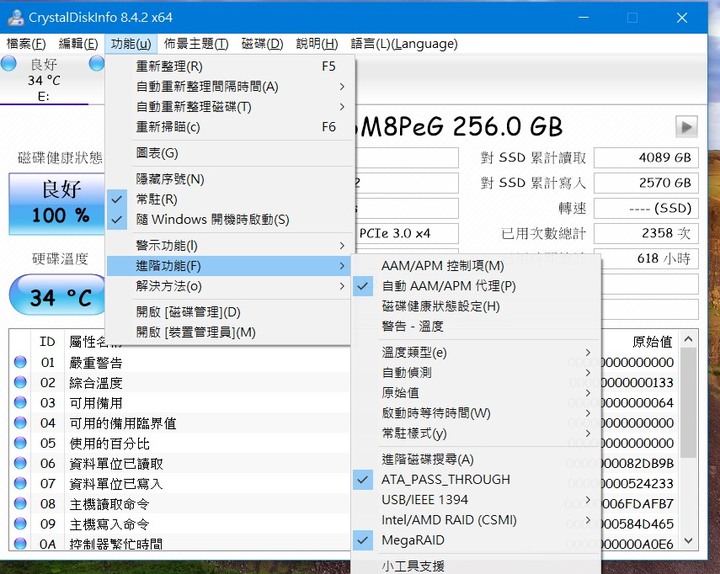This screenshot has height=574, width=720.
Task: Open the 編輯(E) menu
Action: 79,44
